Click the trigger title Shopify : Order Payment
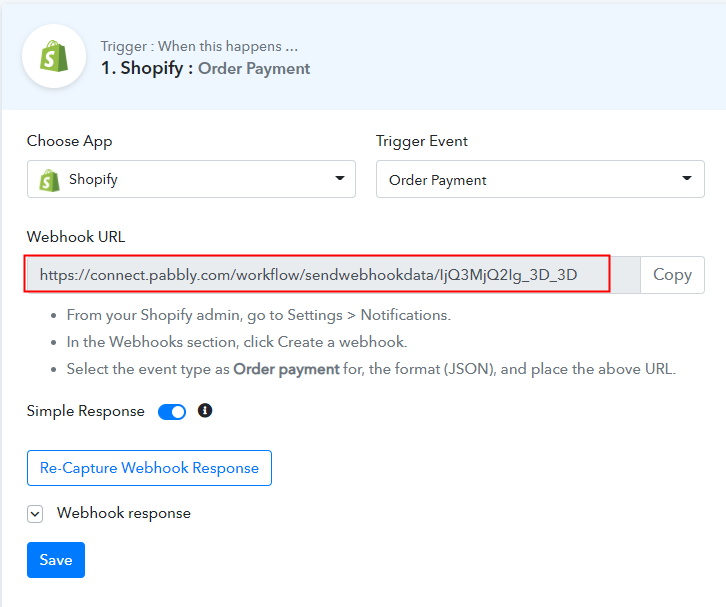This screenshot has height=607, width=726. point(205,68)
